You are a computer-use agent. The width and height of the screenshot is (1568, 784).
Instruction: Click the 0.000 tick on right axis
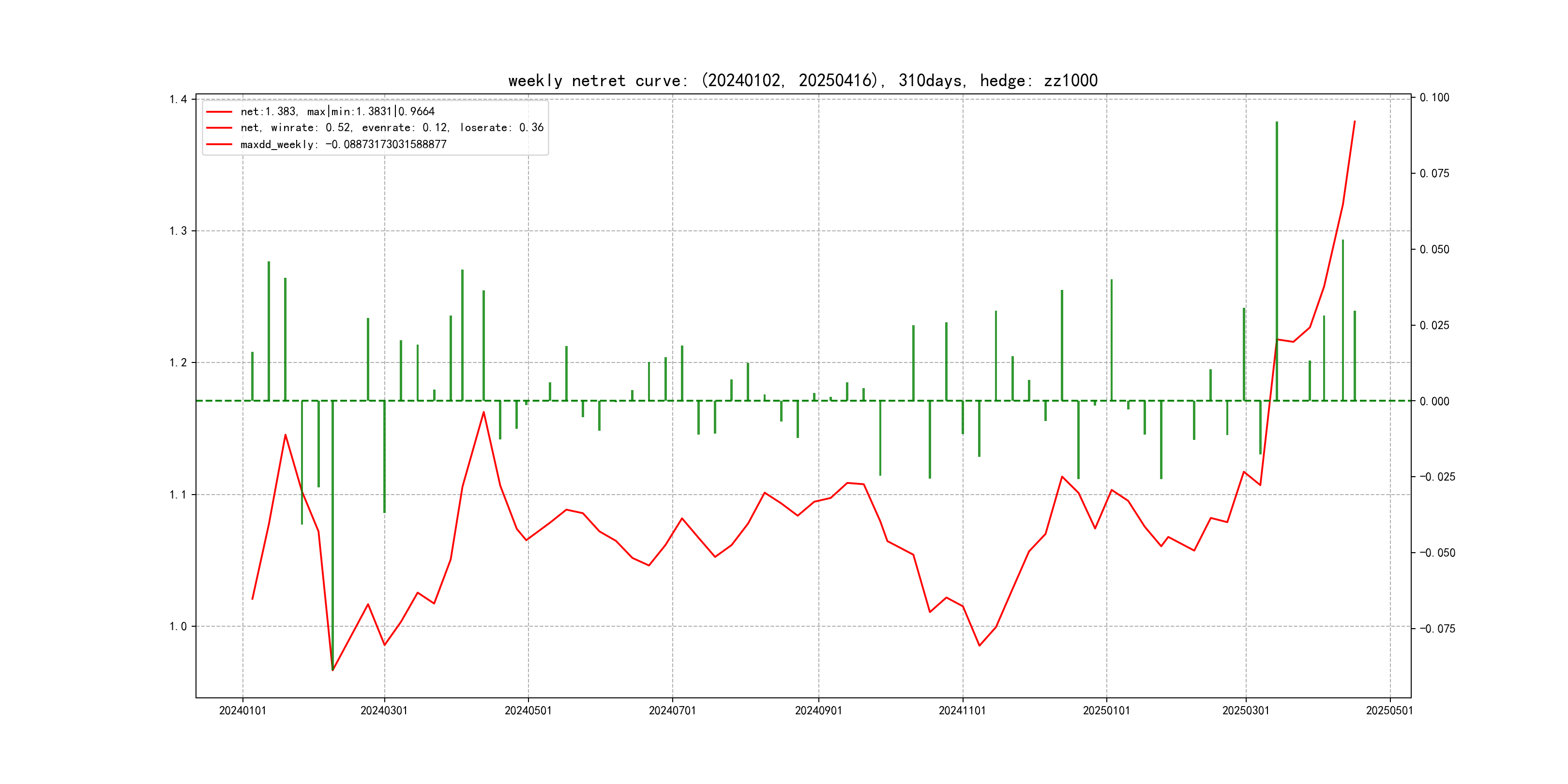[x=1434, y=401]
